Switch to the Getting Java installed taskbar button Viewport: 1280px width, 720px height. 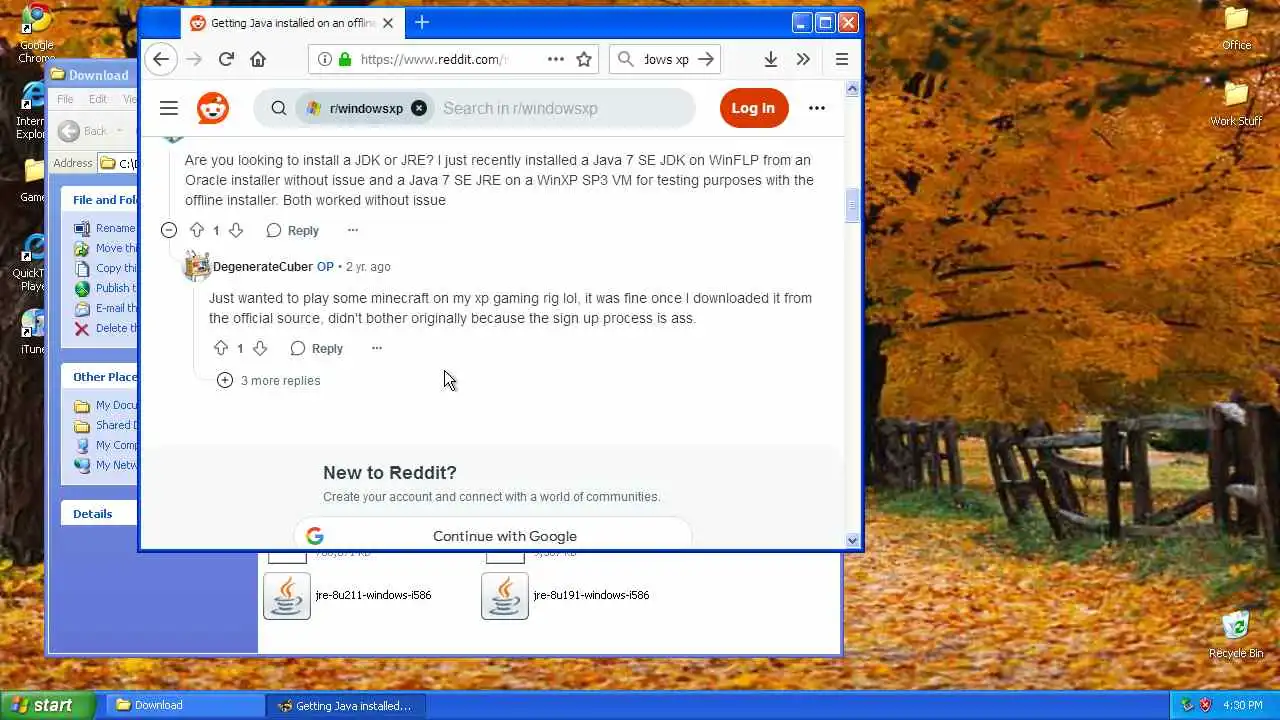(x=346, y=705)
